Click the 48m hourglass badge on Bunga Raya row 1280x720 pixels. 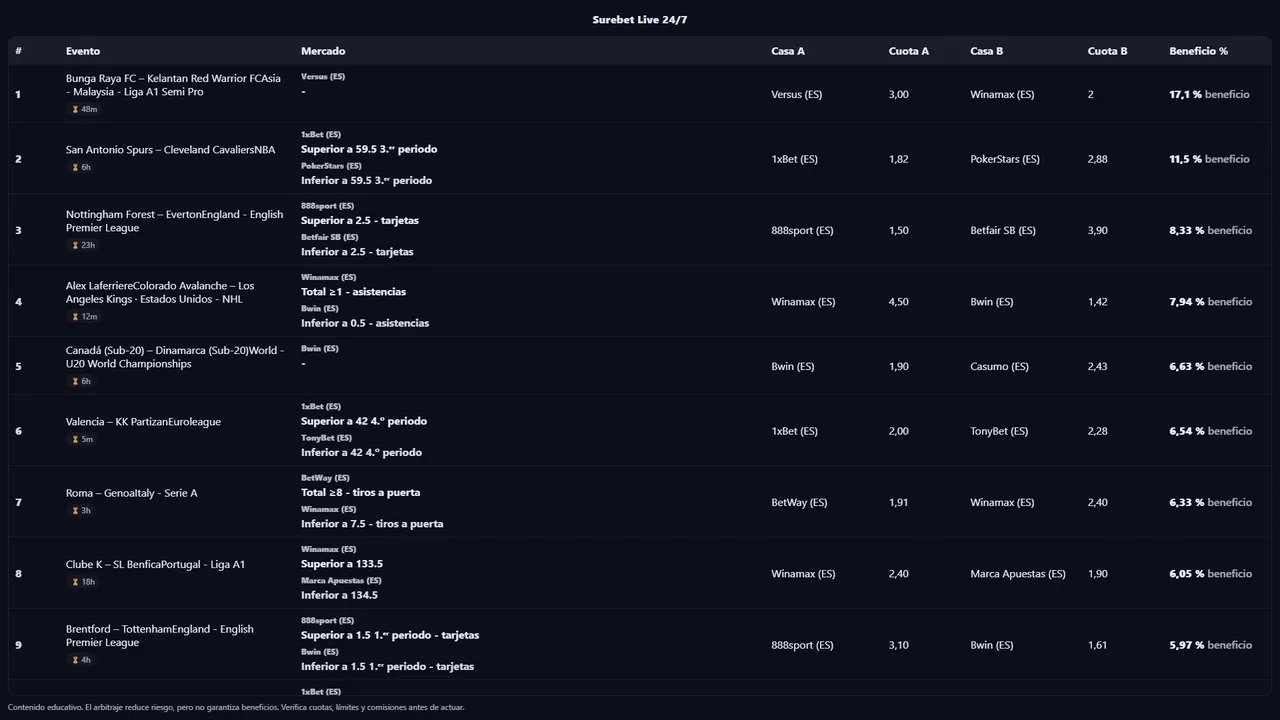pos(85,109)
